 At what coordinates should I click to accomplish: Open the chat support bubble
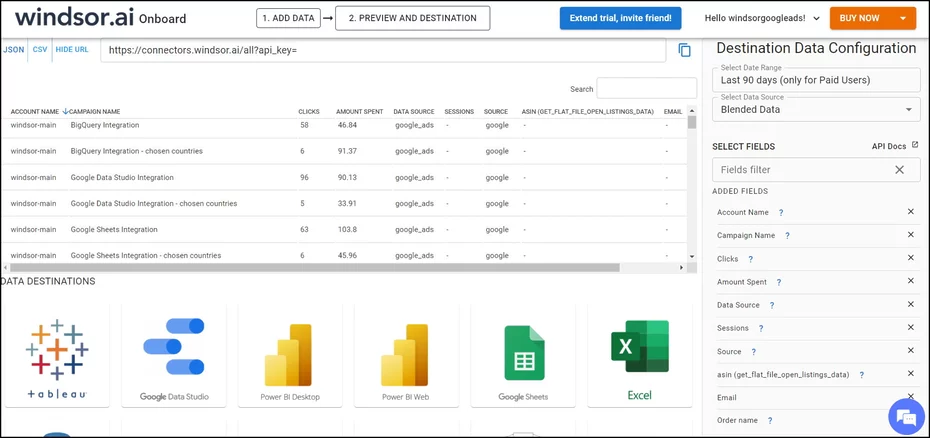click(906, 417)
